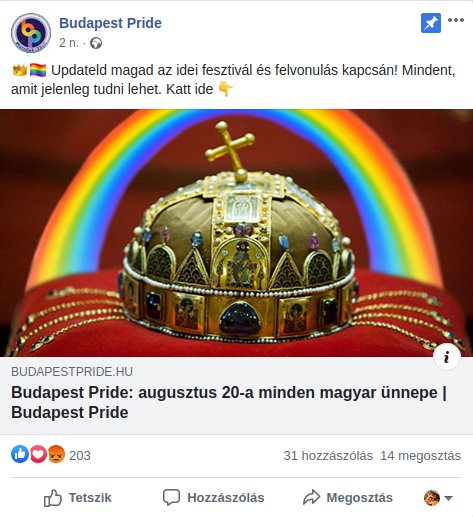Click the crown image link preview
The width and height of the screenshot is (473, 517).
[x=236, y=233]
